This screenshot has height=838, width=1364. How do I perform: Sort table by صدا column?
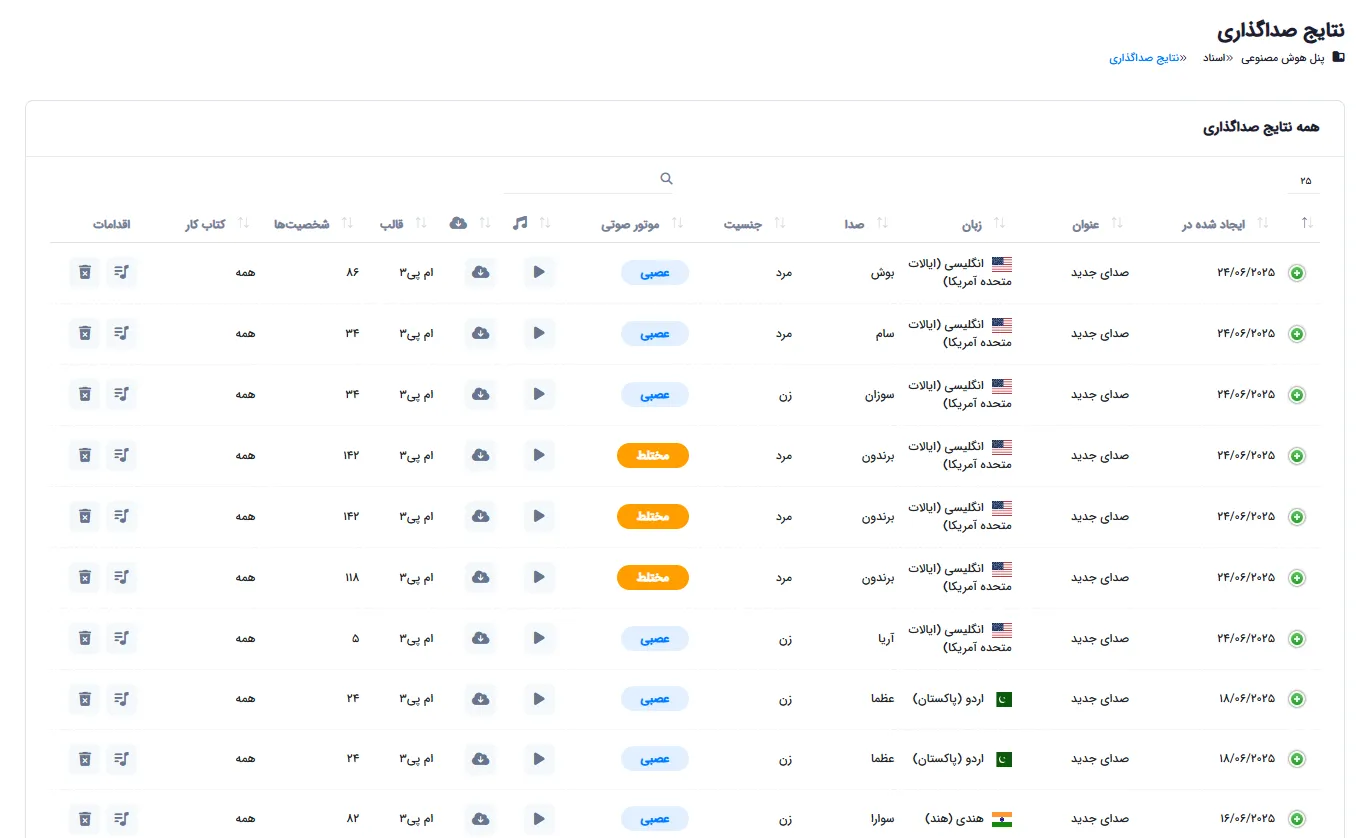(x=866, y=224)
